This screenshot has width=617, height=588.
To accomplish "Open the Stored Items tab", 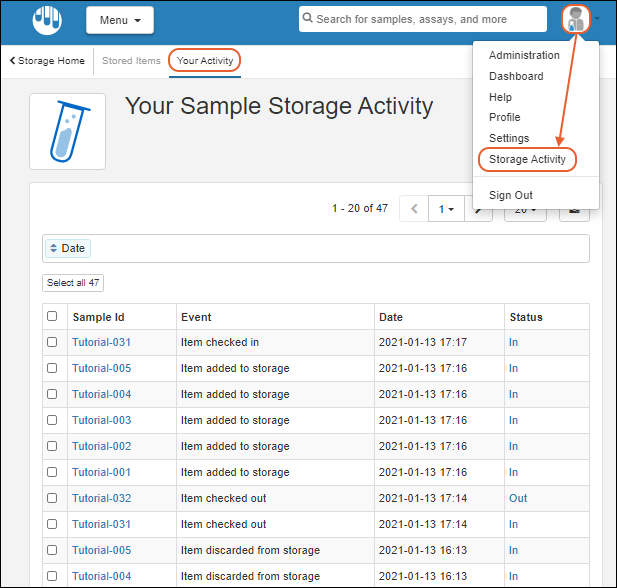I will pyautogui.click(x=131, y=61).
